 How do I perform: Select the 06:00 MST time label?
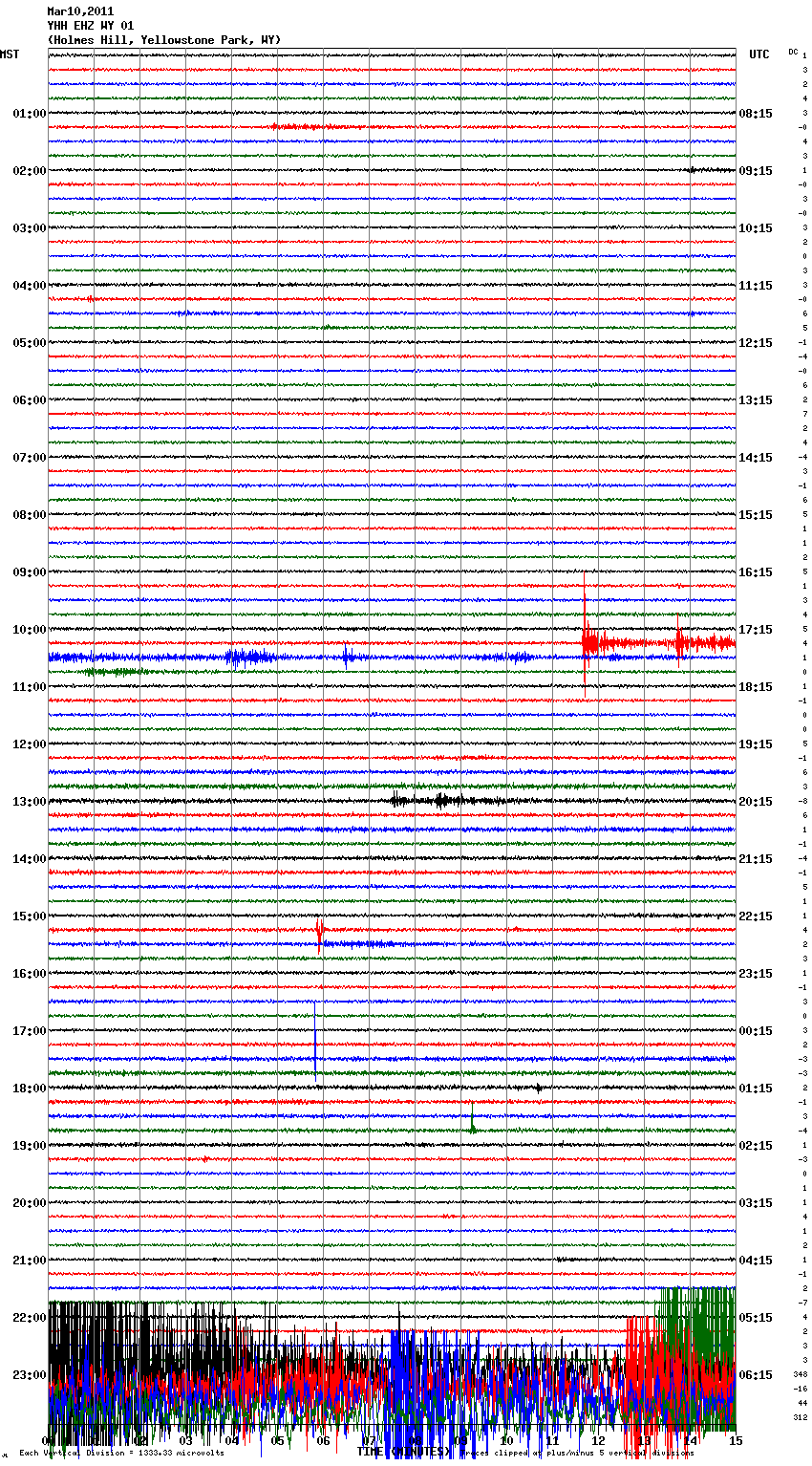30,400
